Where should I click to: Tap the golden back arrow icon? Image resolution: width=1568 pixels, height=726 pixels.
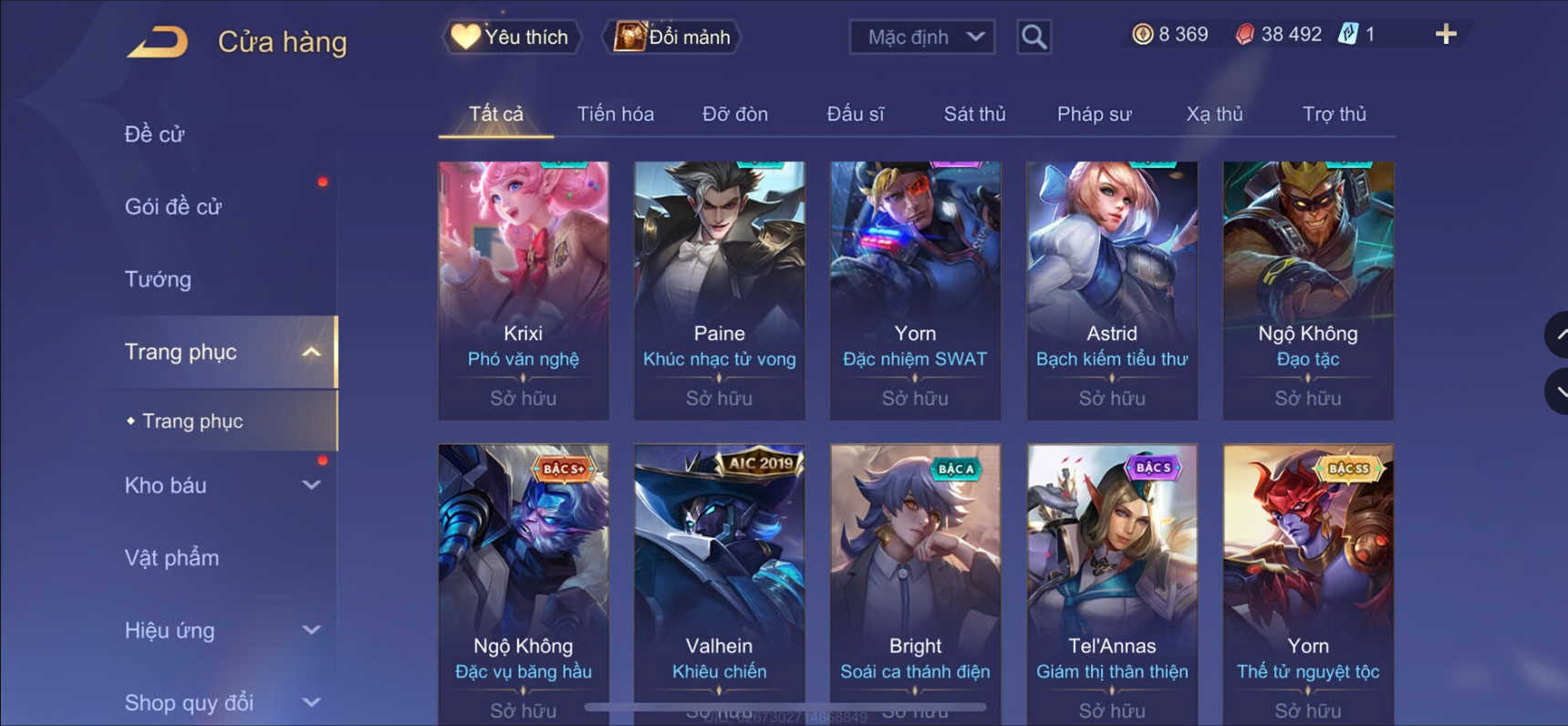[157, 42]
